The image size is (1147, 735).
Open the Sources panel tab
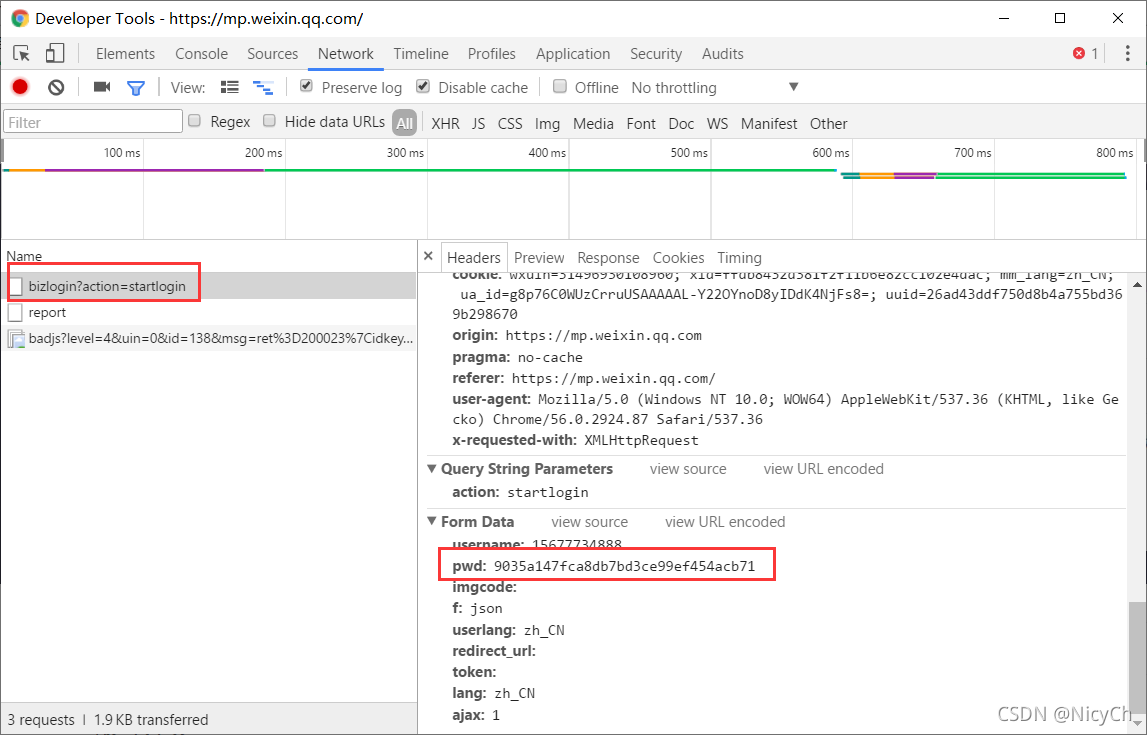click(x=272, y=53)
